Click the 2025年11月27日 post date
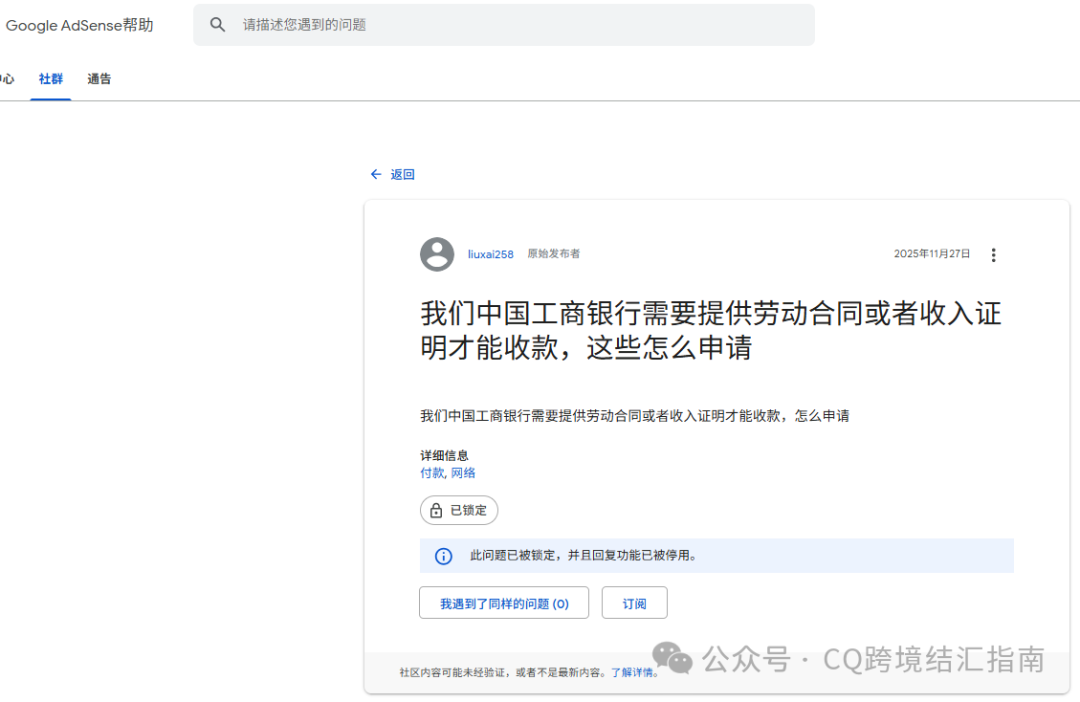 (x=933, y=254)
